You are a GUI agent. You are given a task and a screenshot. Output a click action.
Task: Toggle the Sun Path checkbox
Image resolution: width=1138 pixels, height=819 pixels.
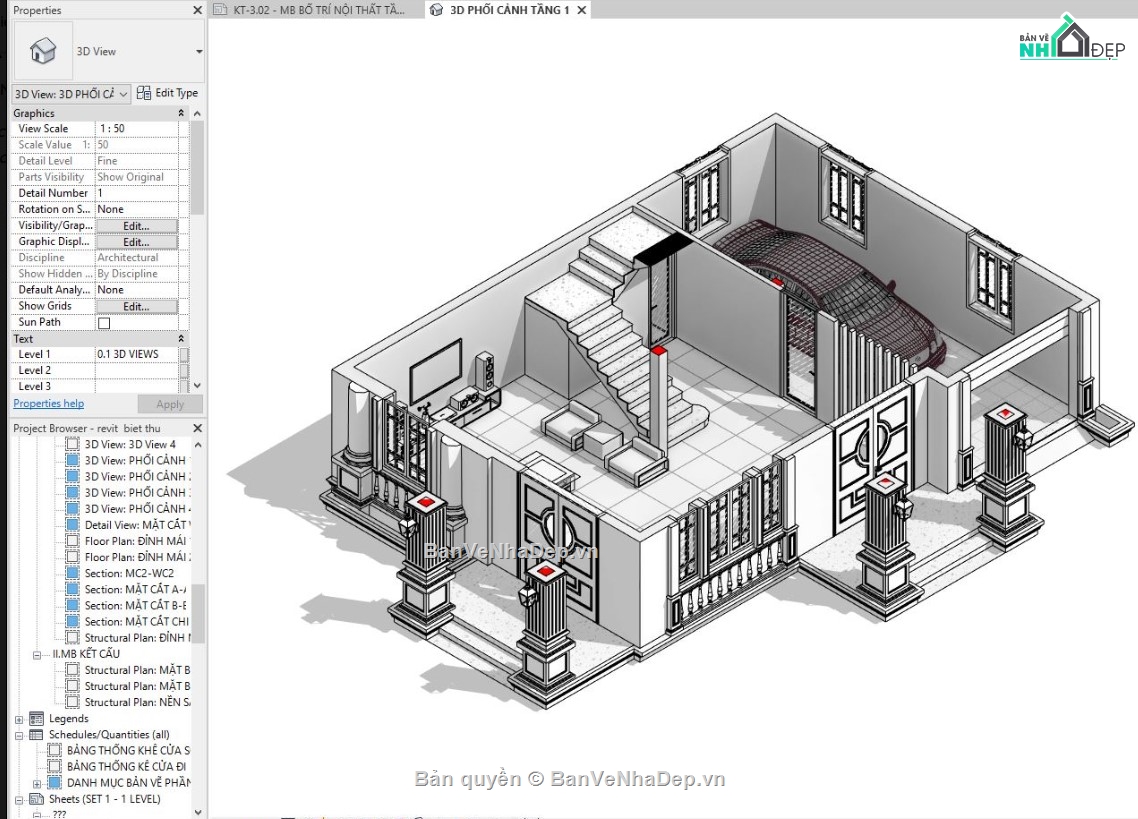coord(104,322)
